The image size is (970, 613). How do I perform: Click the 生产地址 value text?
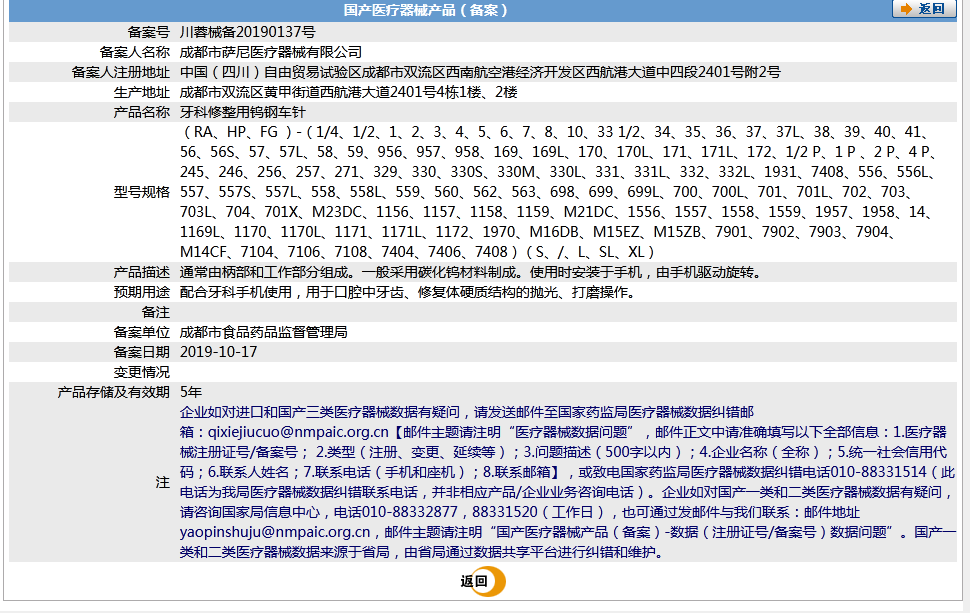point(349,92)
